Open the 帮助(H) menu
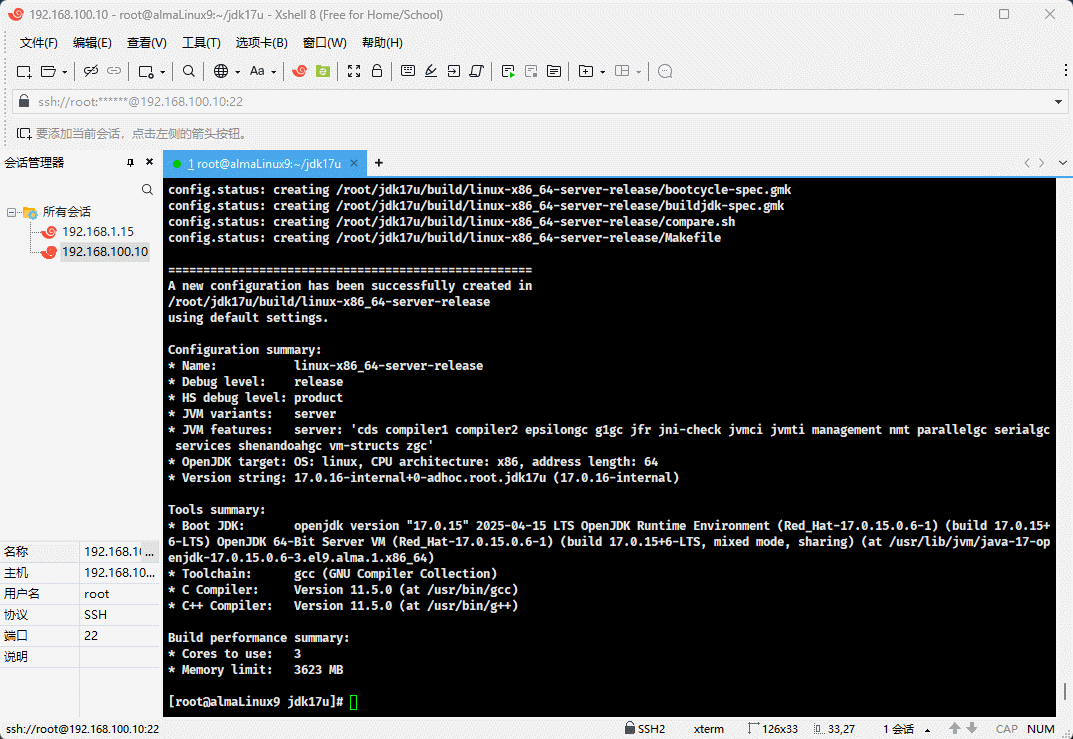This screenshot has height=739, width=1073. pyautogui.click(x=382, y=42)
